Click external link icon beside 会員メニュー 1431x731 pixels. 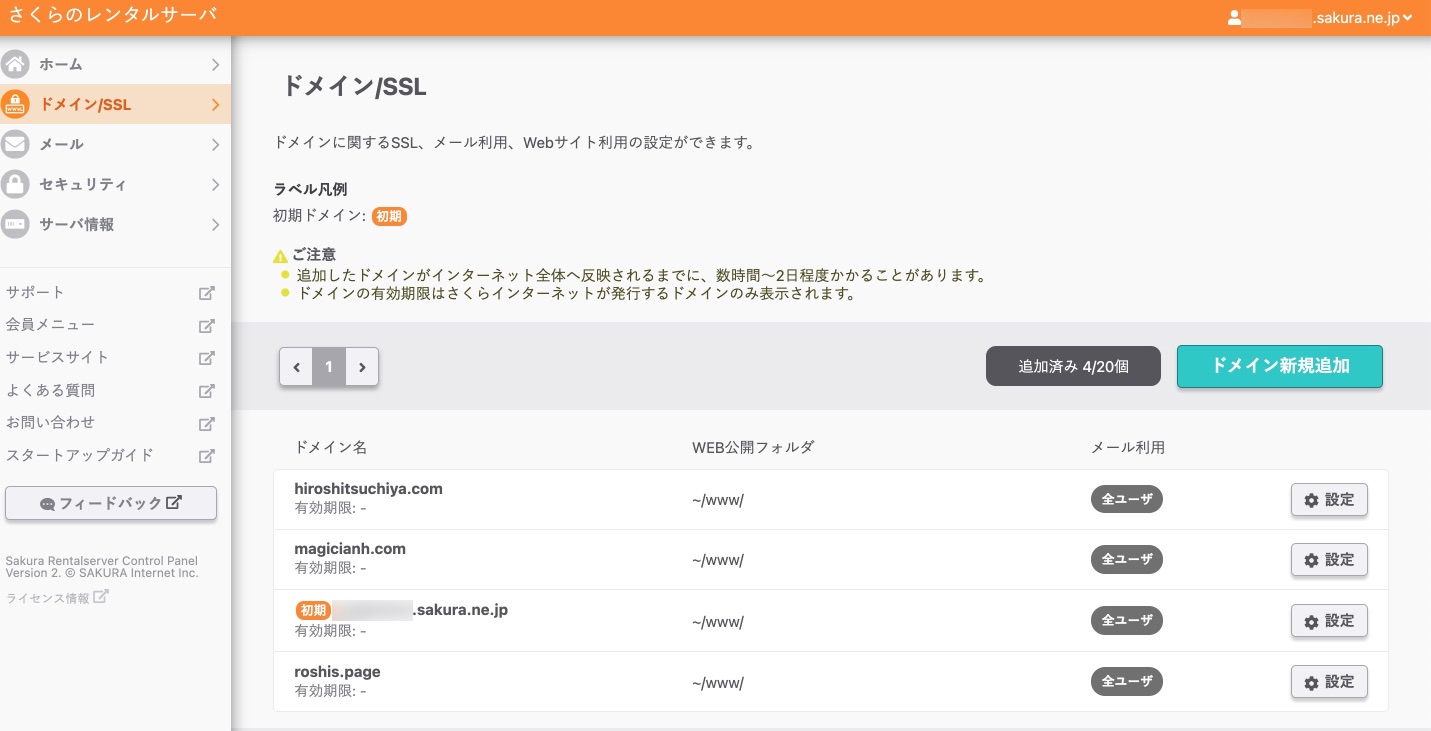coord(207,326)
